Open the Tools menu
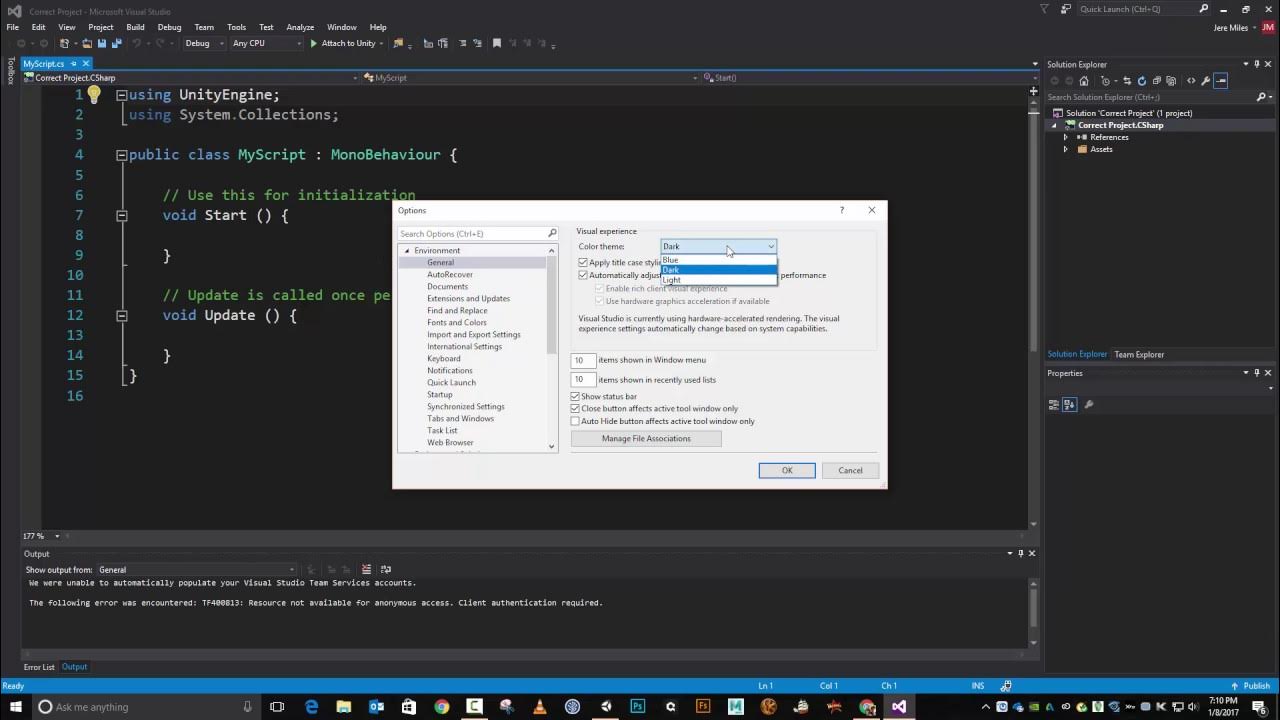Image resolution: width=1280 pixels, height=720 pixels. pyautogui.click(x=236, y=27)
